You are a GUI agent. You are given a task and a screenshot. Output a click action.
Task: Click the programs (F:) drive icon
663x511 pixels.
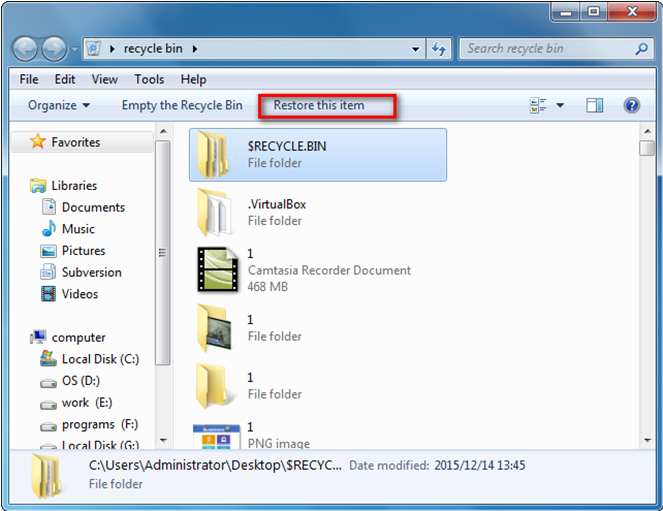[x=48, y=427]
